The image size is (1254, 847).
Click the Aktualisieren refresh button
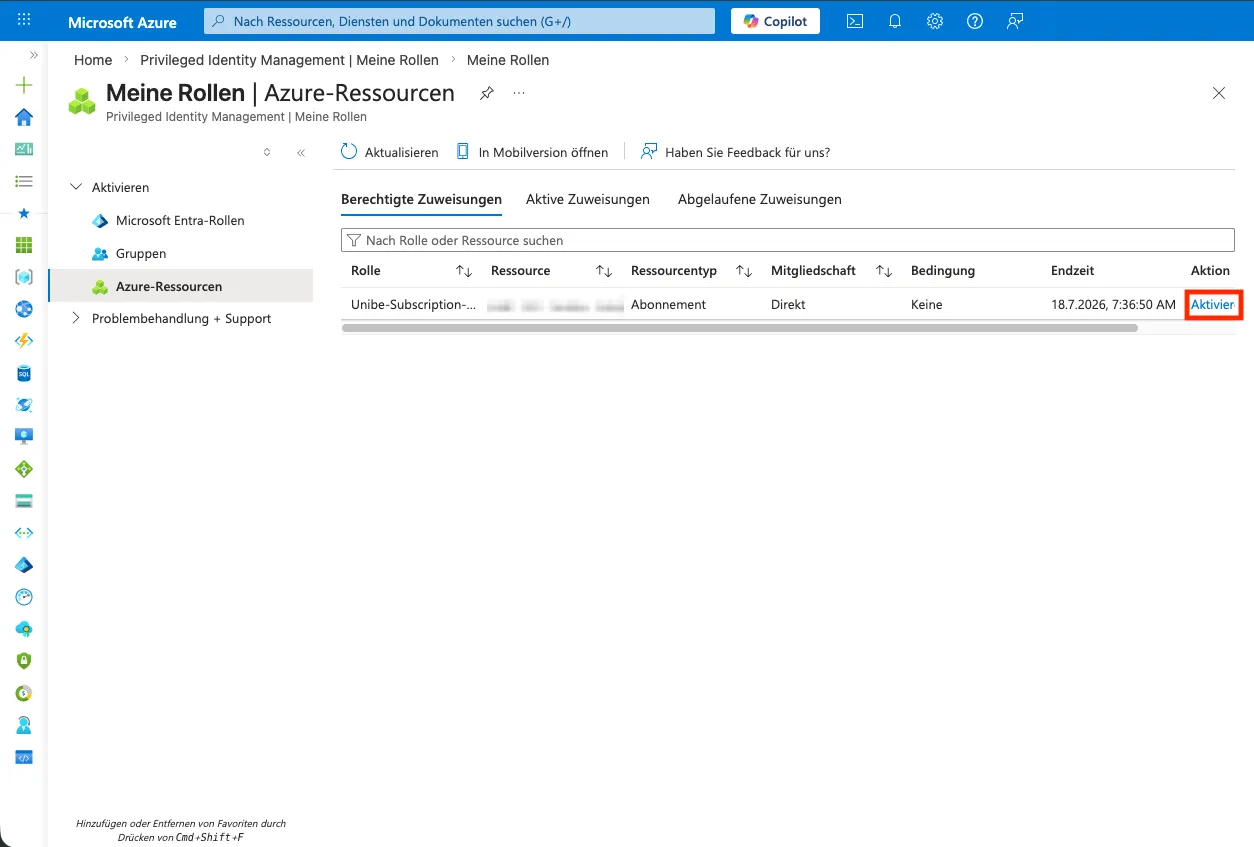click(390, 152)
